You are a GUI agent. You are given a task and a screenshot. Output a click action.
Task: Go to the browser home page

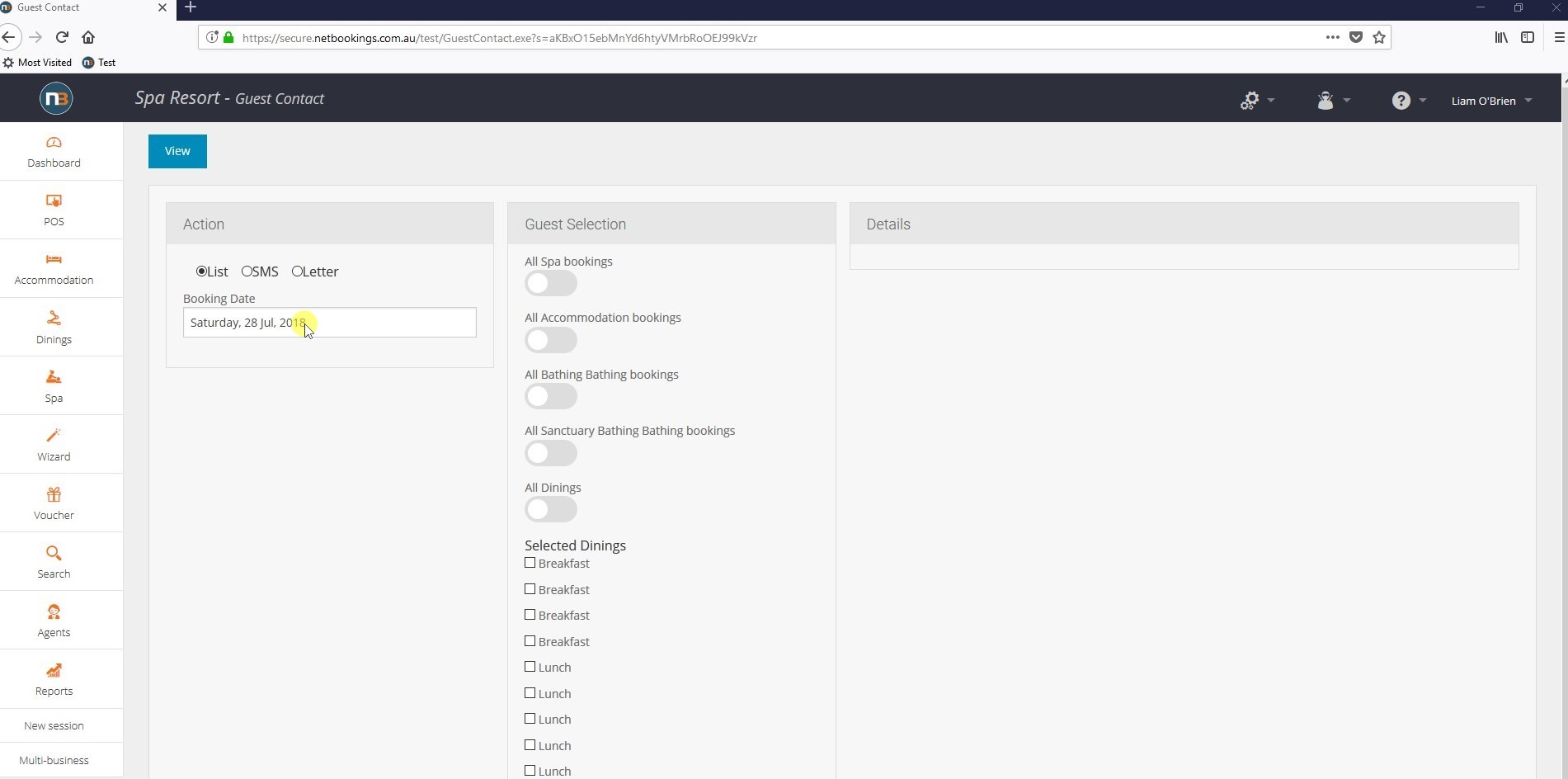coord(88,37)
